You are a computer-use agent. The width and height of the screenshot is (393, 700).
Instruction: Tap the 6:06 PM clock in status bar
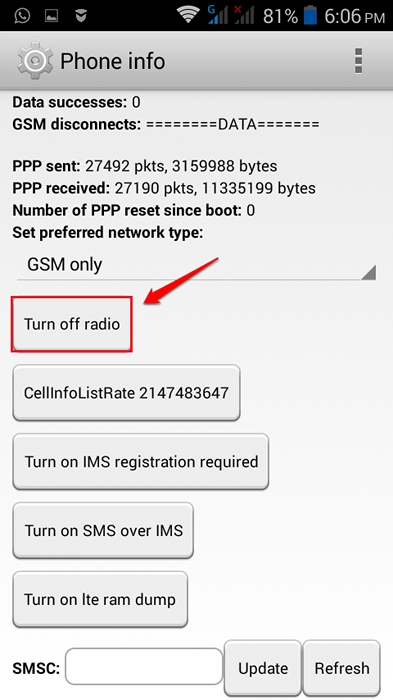pyautogui.click(x=354, y=17)
